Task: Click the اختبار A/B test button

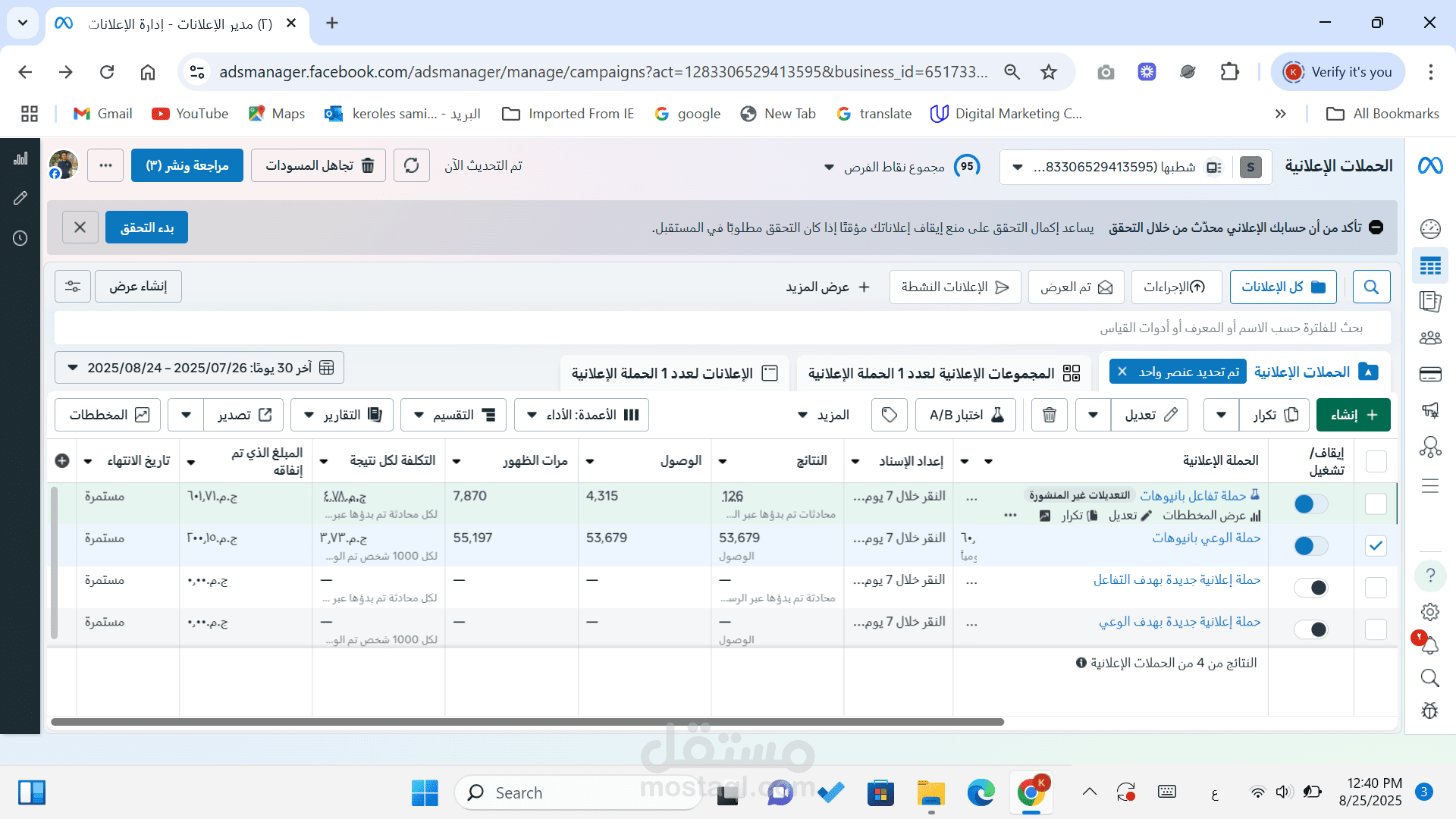Action: tap(965, 415)
